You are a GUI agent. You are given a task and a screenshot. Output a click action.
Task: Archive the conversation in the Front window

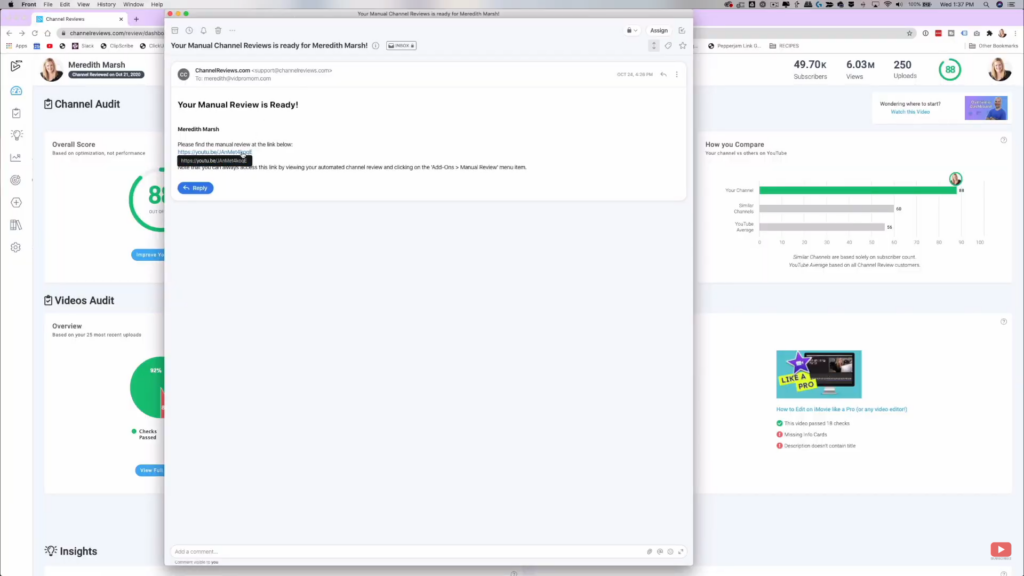[175, 31]
